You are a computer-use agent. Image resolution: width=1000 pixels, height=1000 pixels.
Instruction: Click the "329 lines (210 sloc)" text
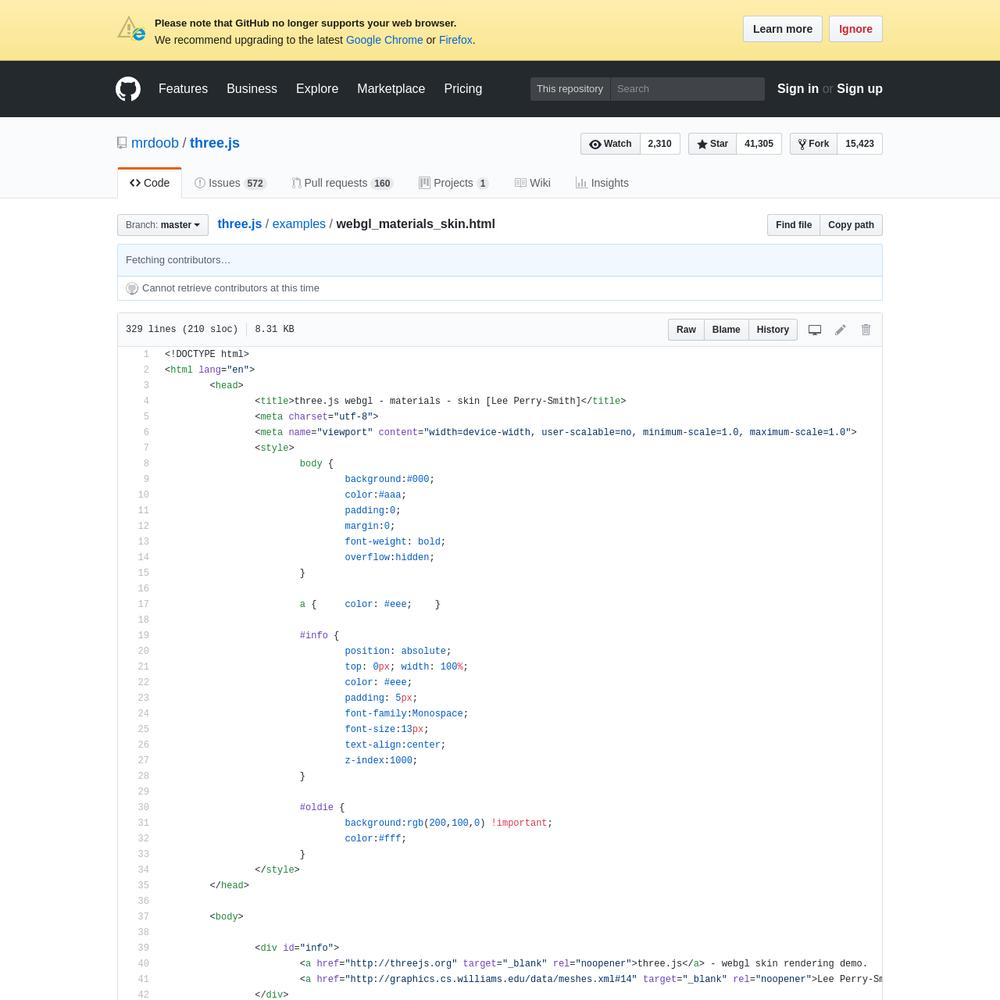[182, 329]
